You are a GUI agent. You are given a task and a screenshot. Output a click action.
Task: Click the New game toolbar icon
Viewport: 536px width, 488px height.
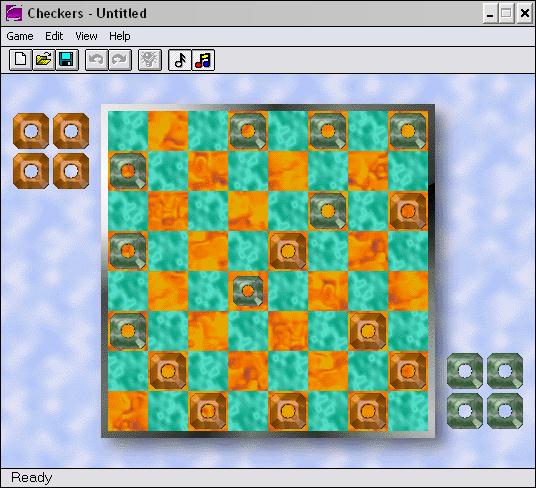click(21, 60)
